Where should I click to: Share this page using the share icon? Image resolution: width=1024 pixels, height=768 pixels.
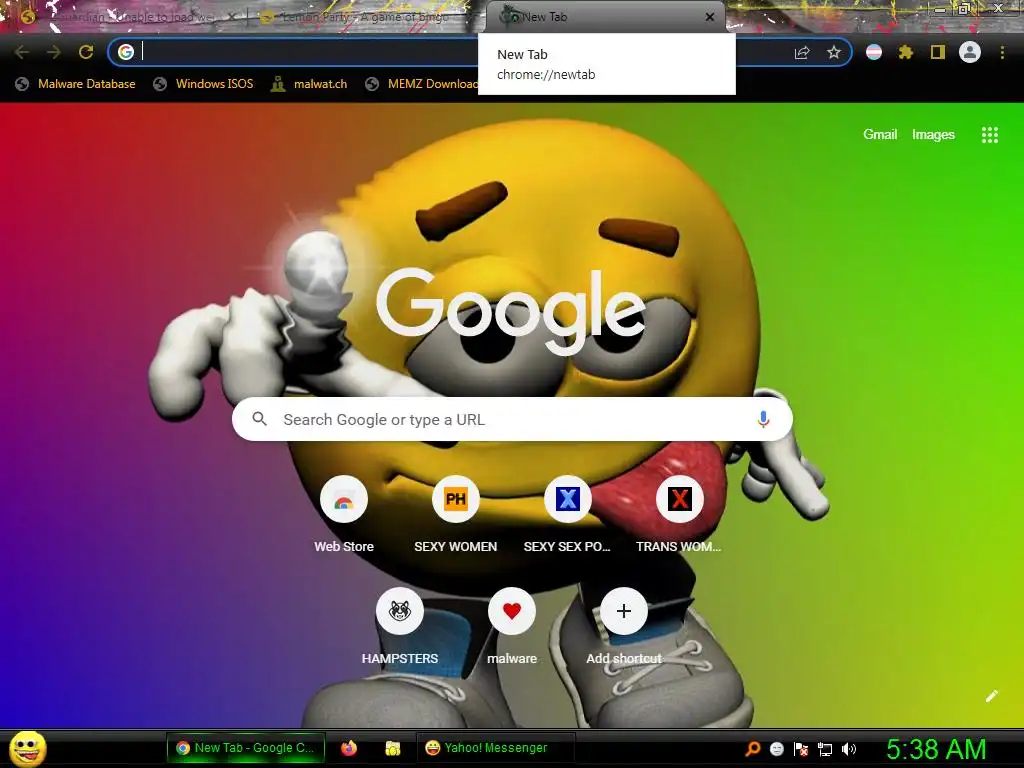(x=802, y=52)
